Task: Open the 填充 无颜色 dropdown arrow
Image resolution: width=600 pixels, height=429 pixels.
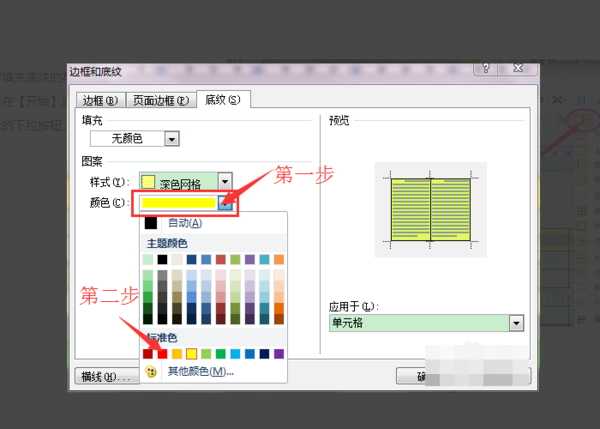Action: (x=172, y=139)
